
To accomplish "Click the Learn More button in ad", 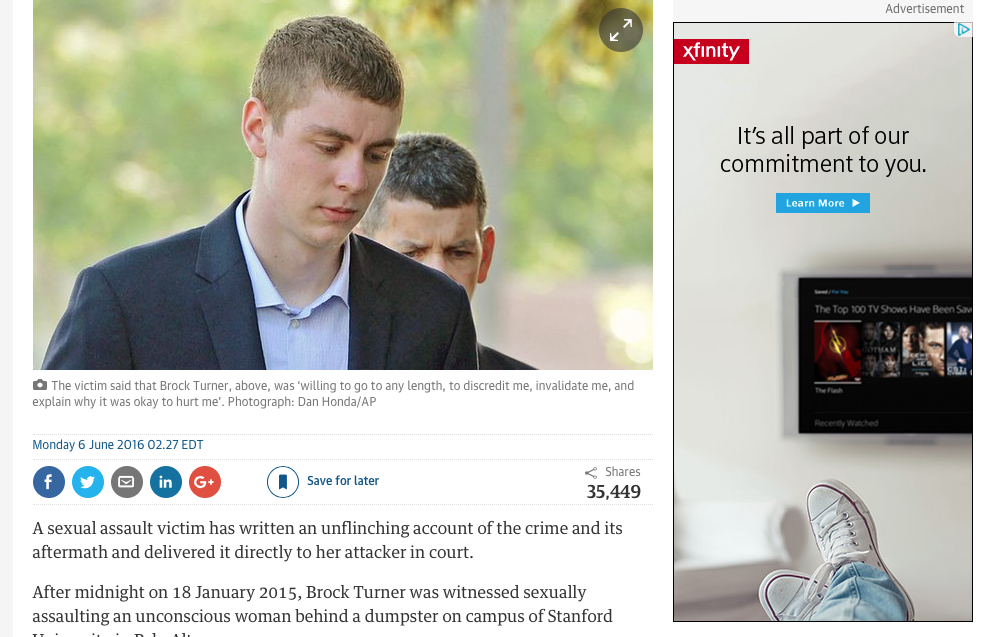I will [823, 203].
